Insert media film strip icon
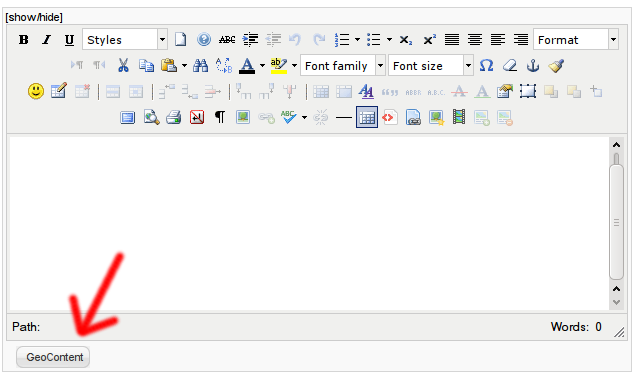The image size is (637, 376). [x=459, y=117]
